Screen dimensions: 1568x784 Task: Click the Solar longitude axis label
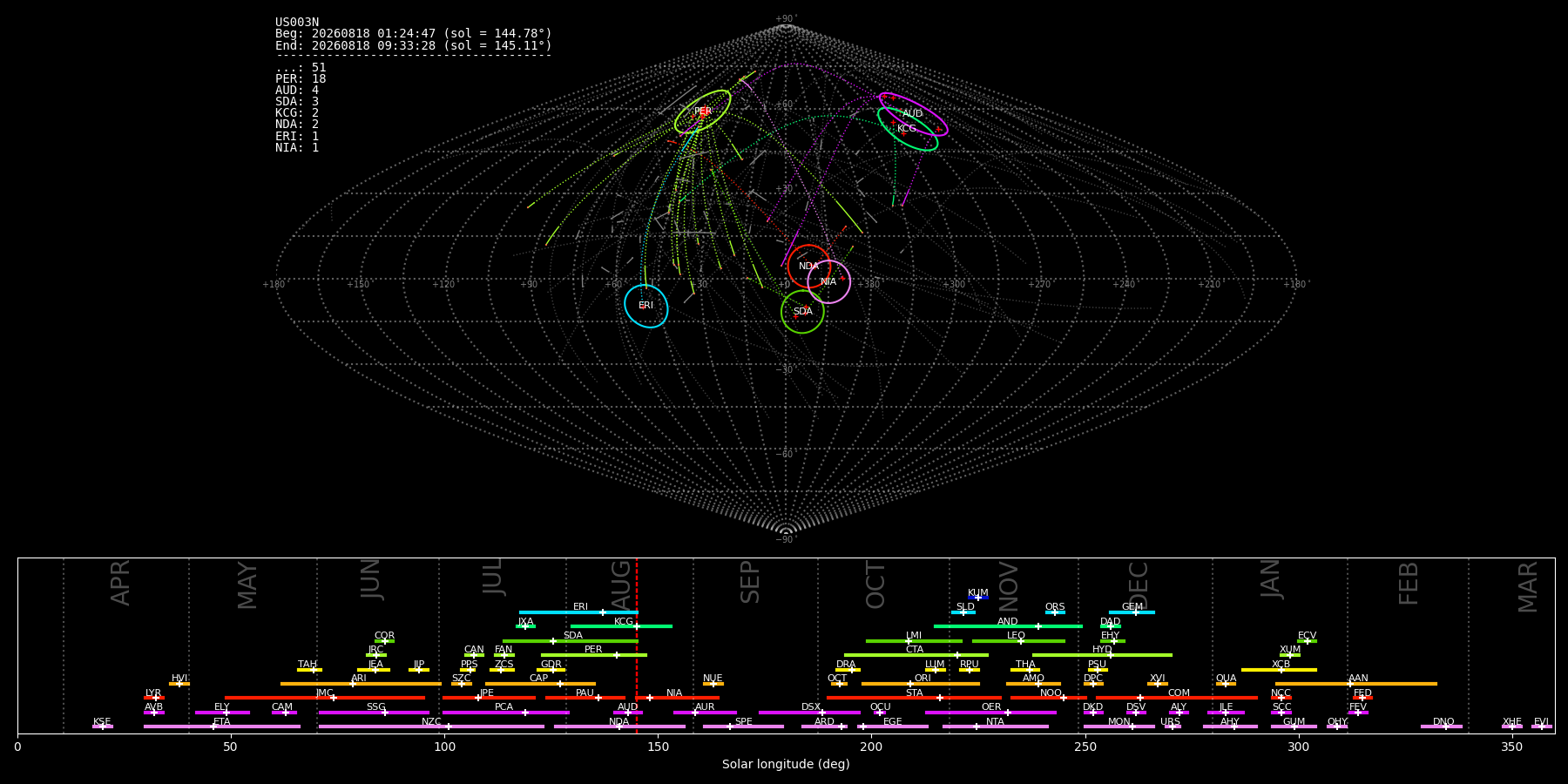tap(786, 764)
